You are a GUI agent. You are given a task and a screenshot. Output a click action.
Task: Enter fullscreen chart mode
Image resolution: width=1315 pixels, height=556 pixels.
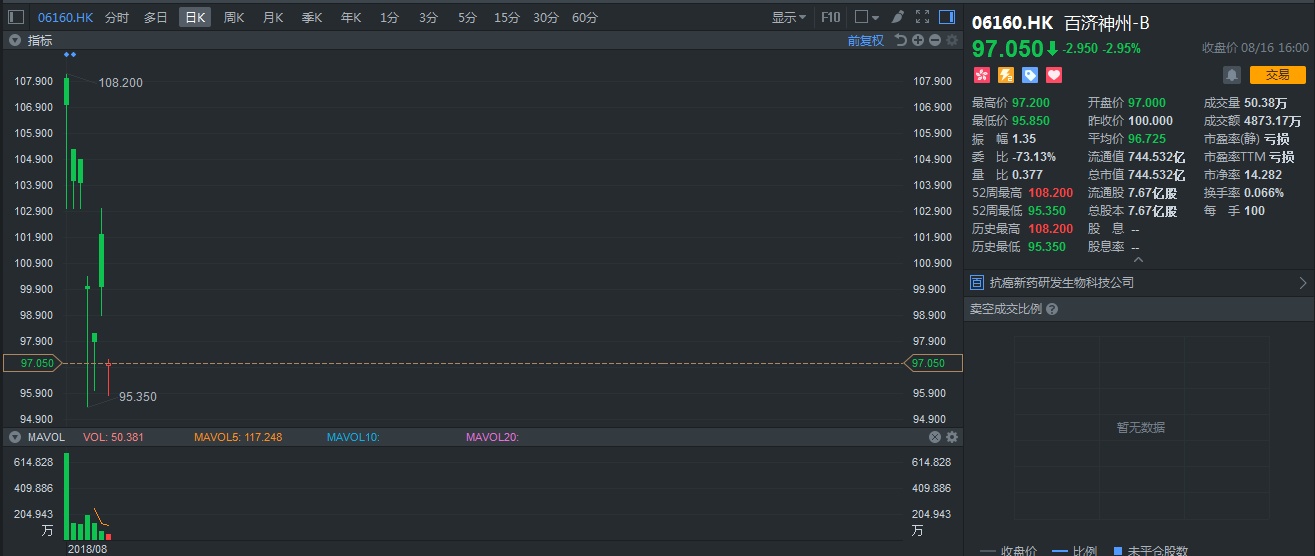tap(922, 17)
